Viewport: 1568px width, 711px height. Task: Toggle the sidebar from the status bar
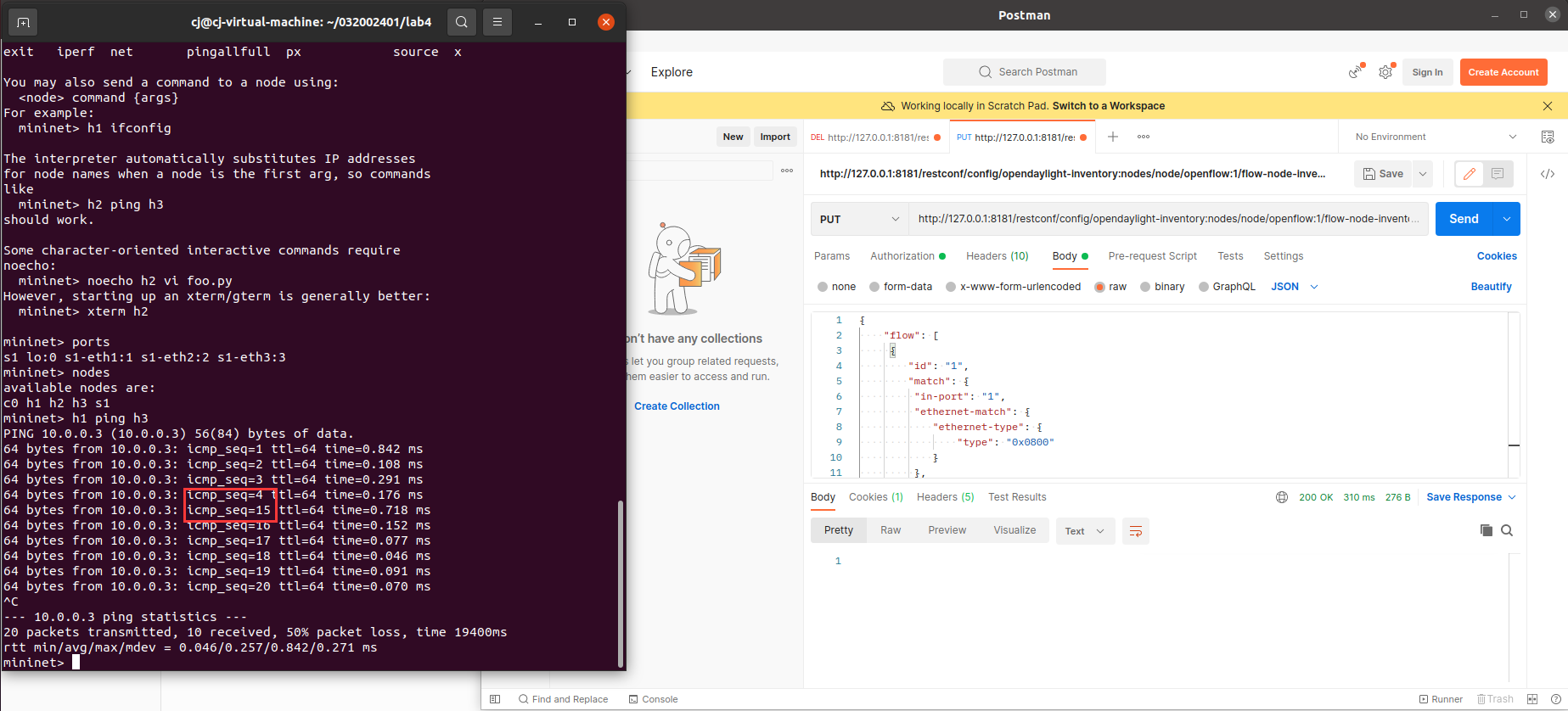coord(495,699)
